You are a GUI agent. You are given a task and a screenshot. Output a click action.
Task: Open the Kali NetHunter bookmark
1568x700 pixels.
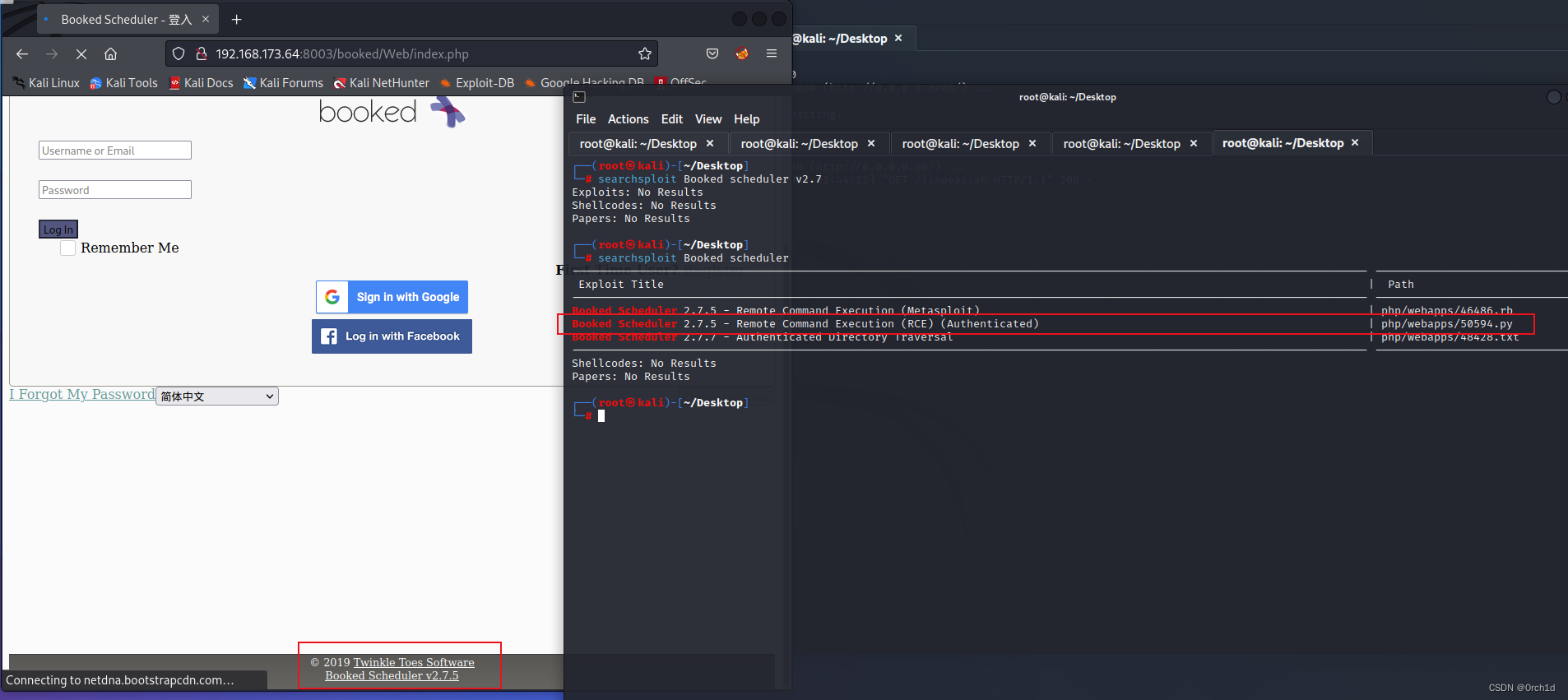coord(382,83)
